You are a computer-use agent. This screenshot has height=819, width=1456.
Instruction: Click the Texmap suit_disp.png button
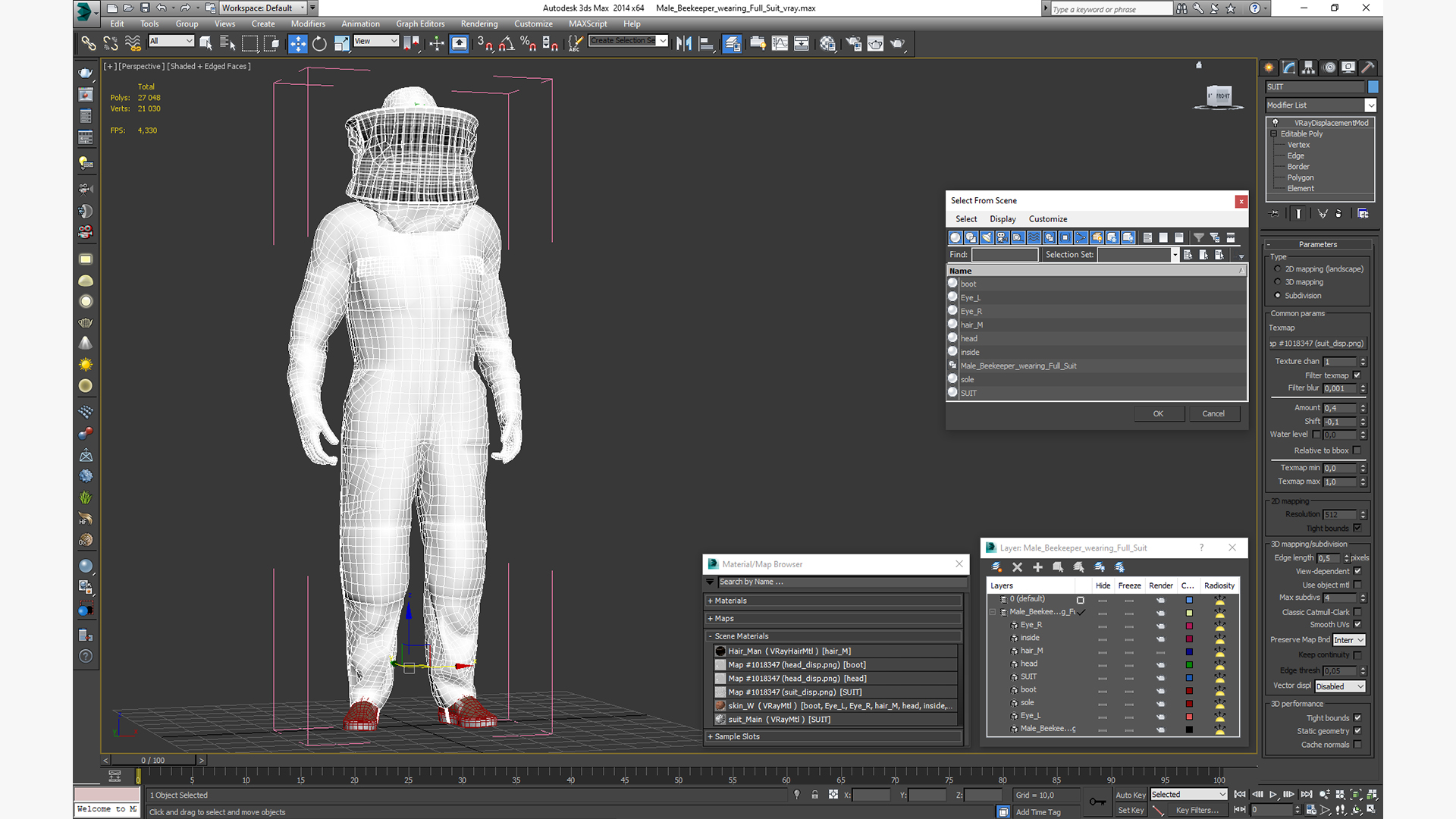pos(1317,344)
